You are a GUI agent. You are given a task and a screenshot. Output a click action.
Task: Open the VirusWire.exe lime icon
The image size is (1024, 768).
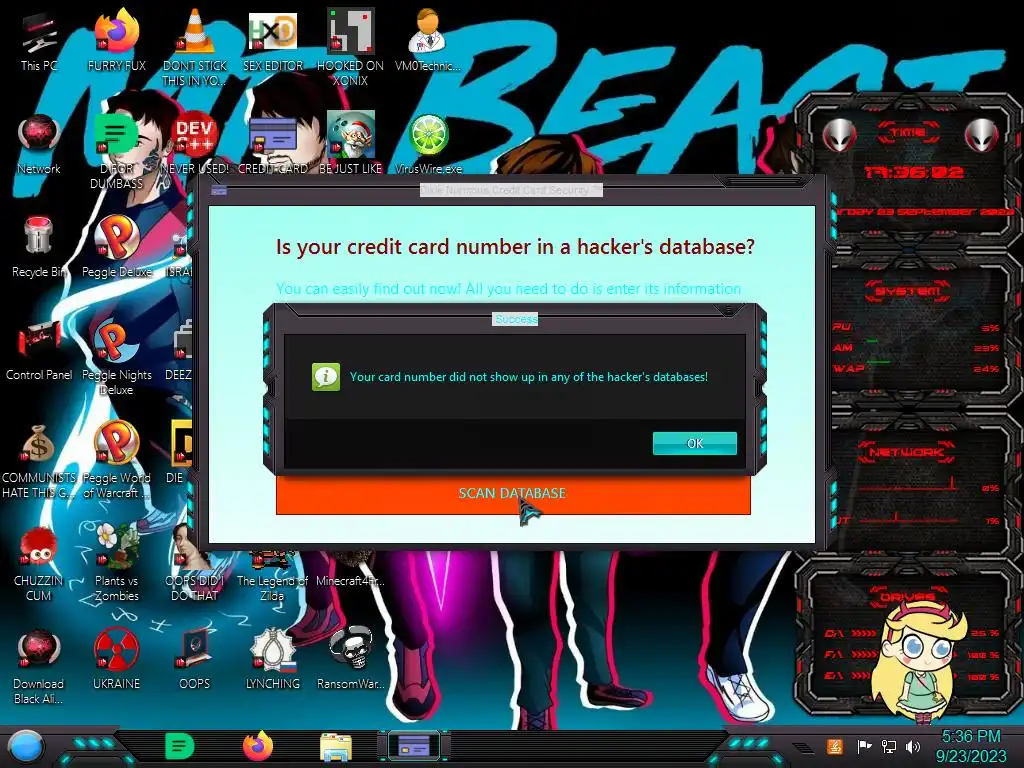pos(428,144)
